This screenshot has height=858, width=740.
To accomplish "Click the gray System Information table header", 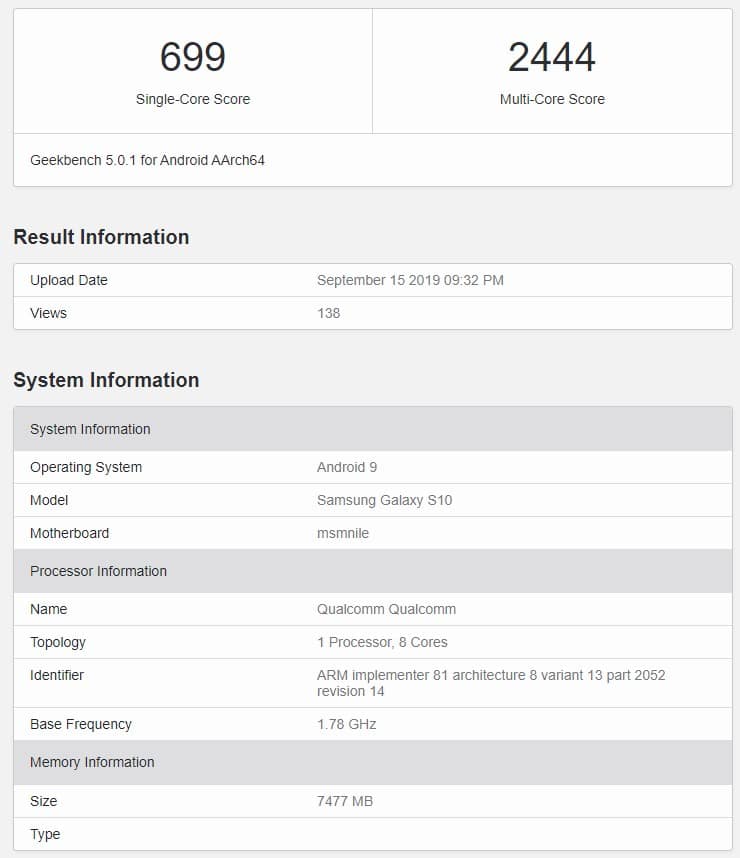I will pos(90,429).
